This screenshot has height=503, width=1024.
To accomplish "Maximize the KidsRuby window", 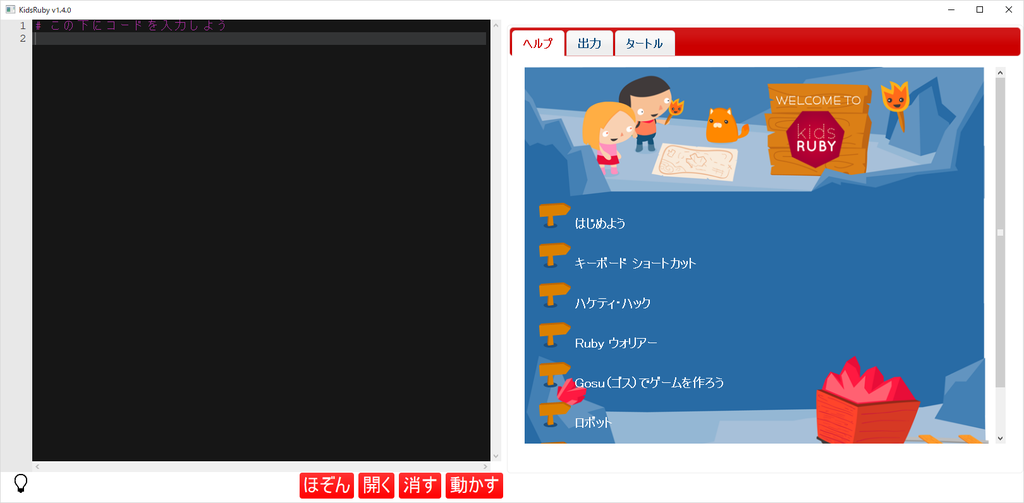I will point(980,9).
